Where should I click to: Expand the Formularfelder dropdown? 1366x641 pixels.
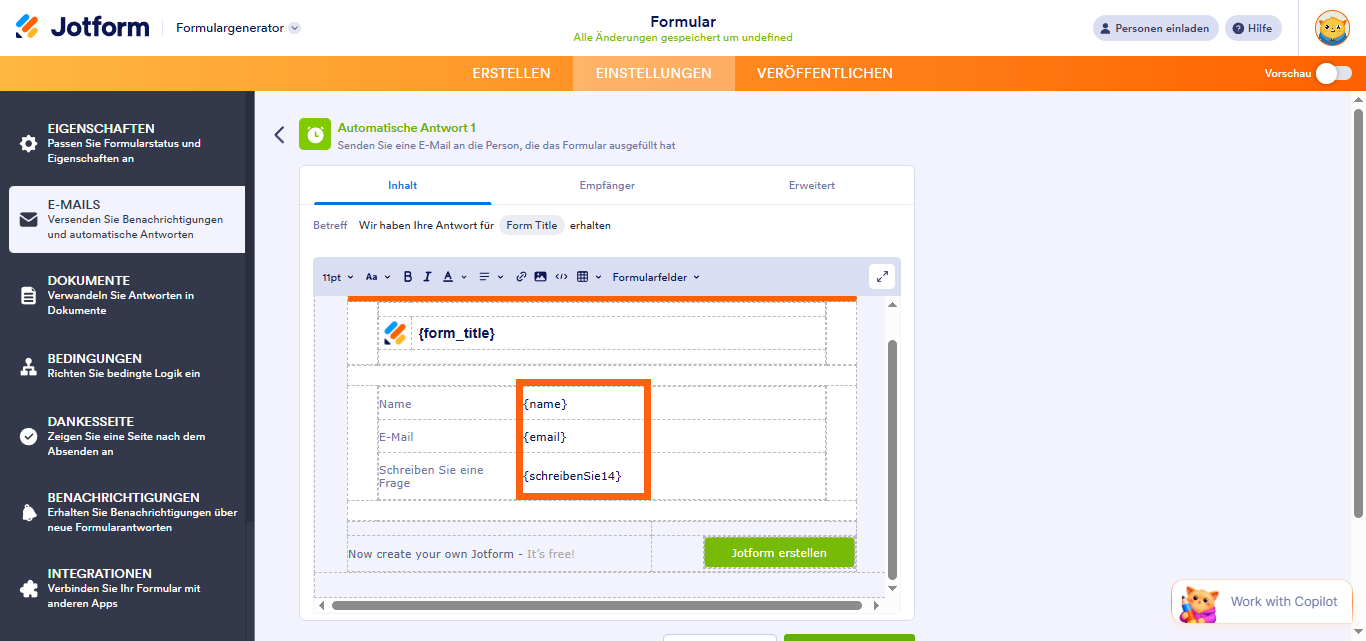(656, 277)
